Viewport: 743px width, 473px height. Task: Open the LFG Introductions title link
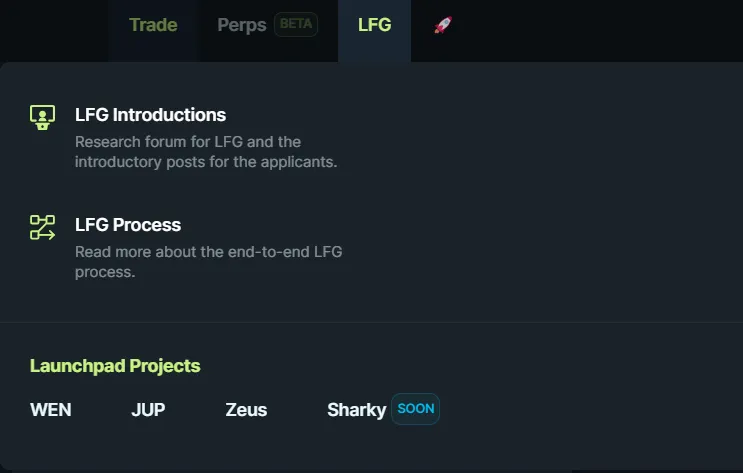(150, 115)
